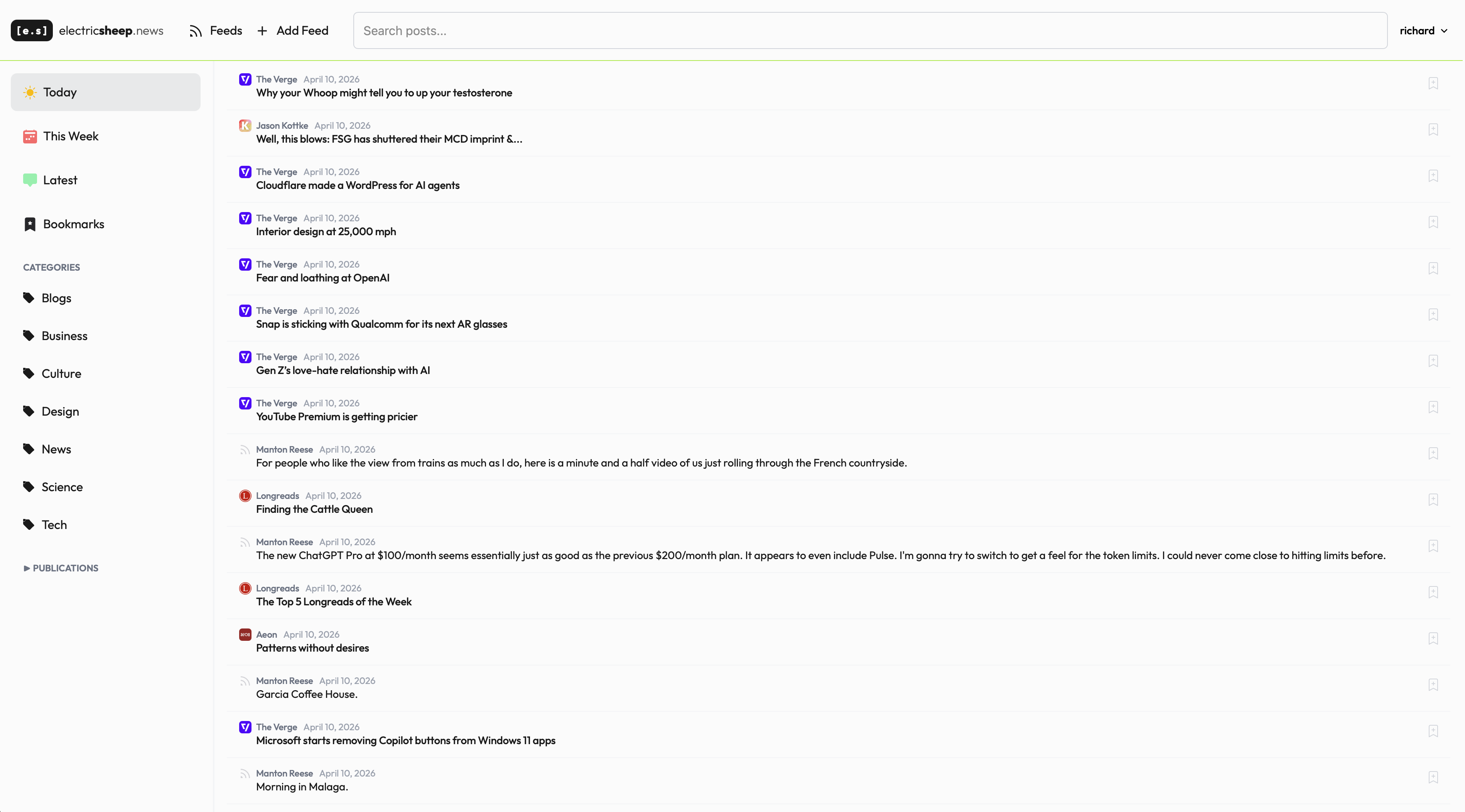Open The Top 5 Longreads of the Week
This screenshot has height=812, width=1465.
click(x=334, y=601)
